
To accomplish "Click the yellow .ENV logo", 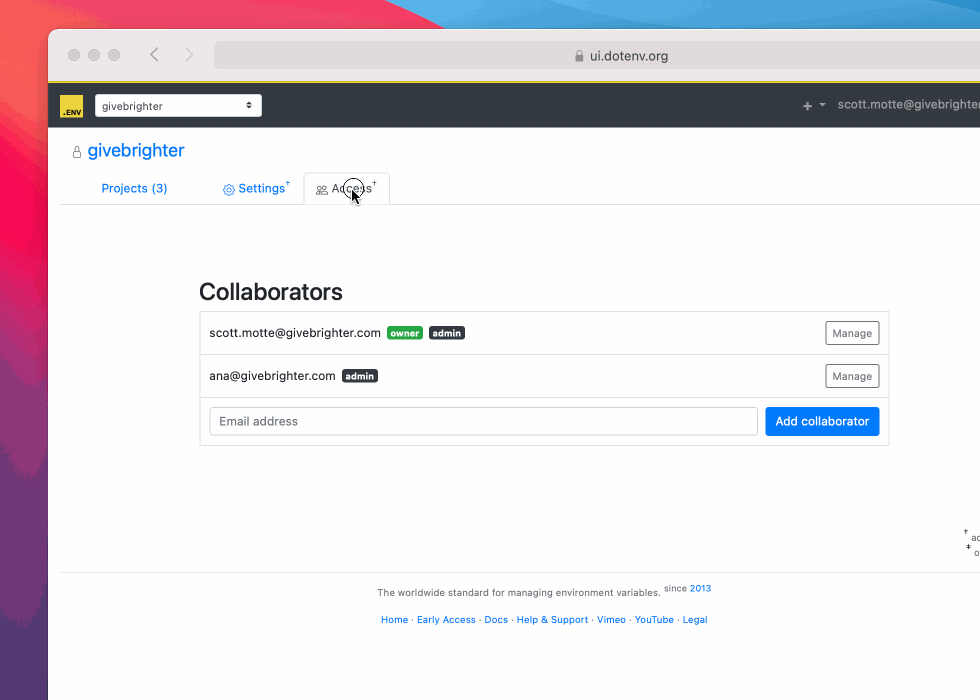I will point(71,106).
